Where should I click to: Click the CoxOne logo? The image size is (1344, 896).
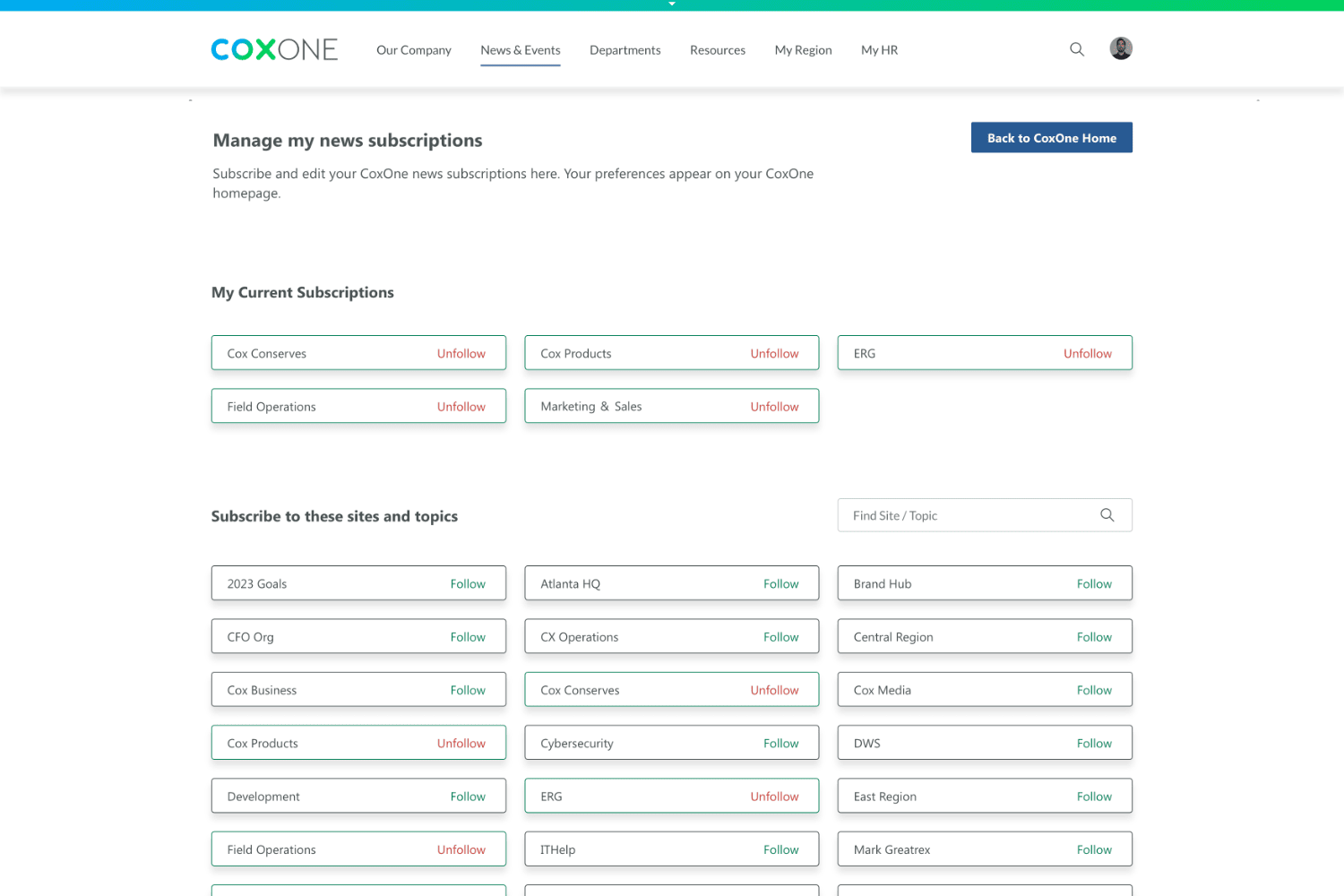tap(274, 49)
